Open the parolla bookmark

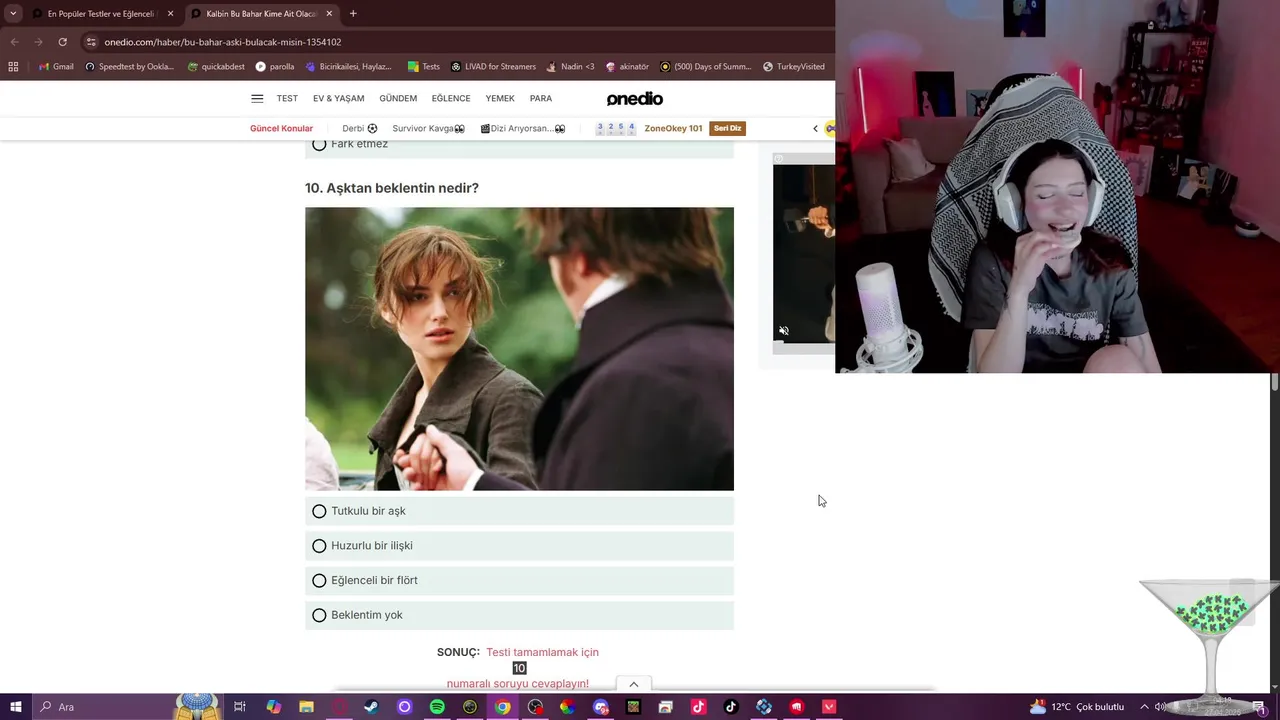275,66
